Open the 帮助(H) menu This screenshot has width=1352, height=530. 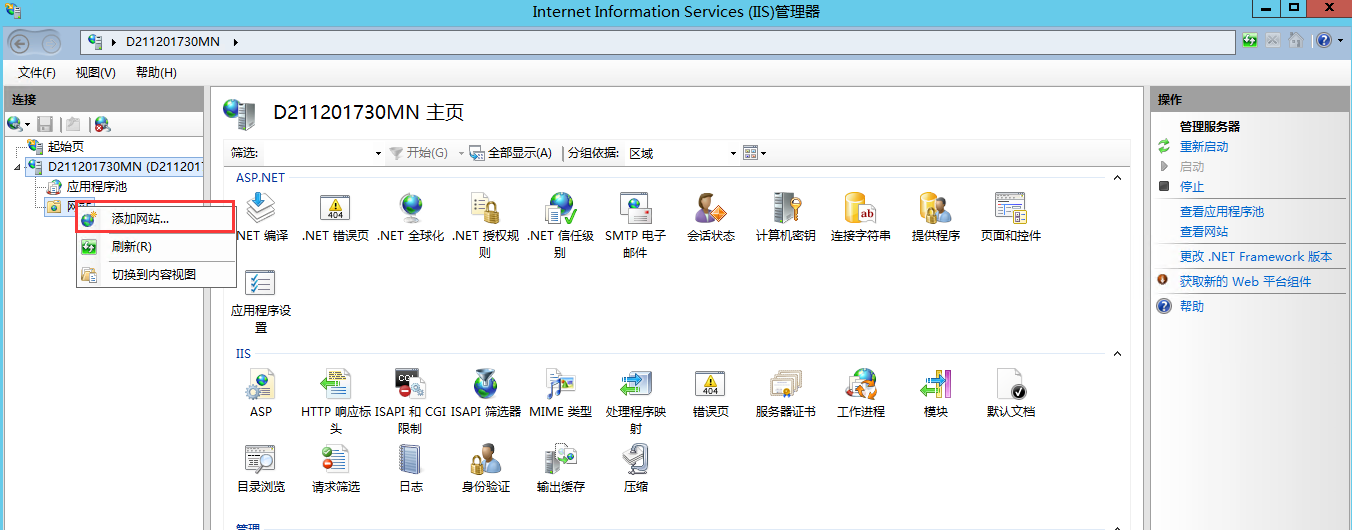click(156, 73)
